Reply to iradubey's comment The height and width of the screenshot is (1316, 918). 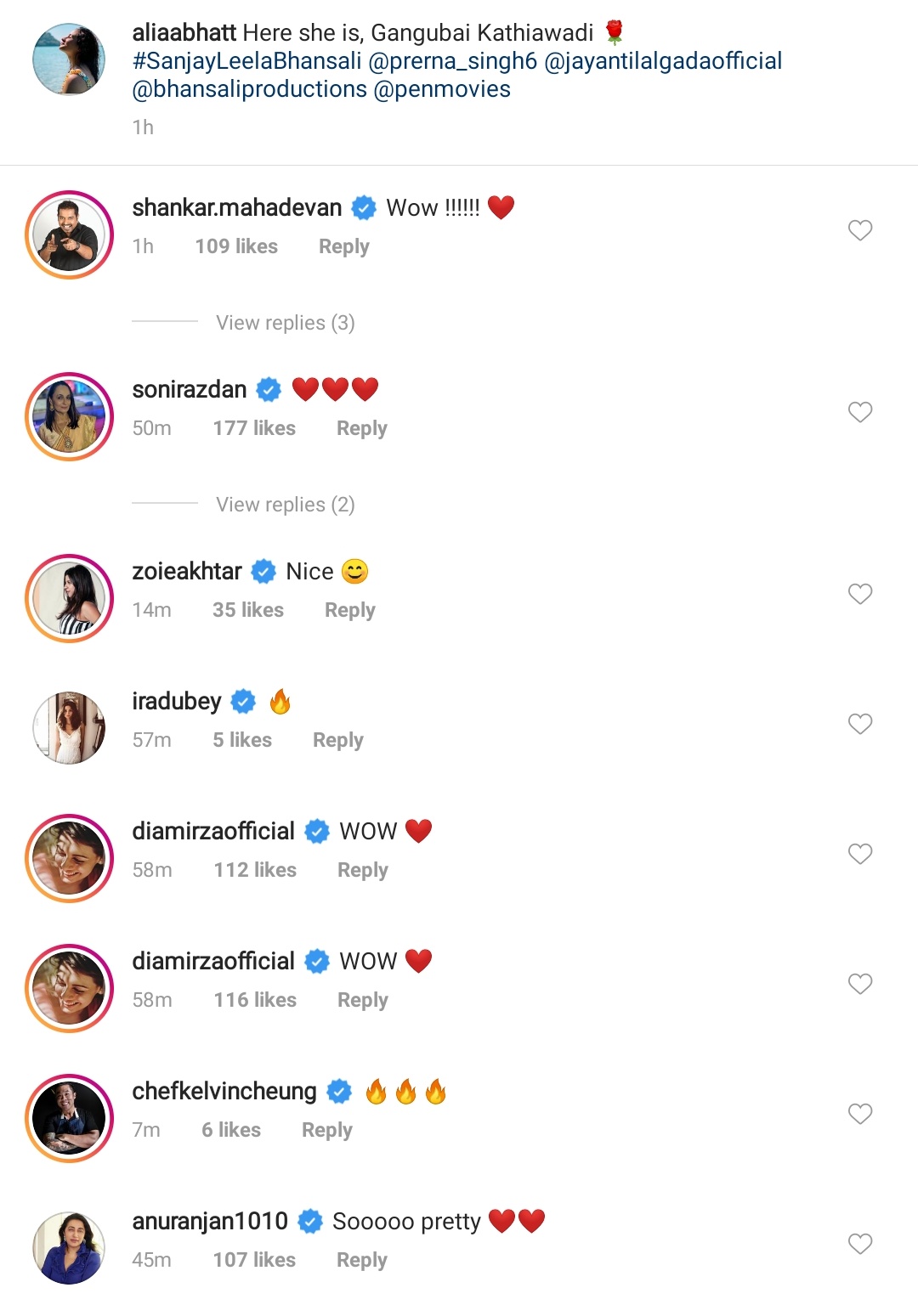(x=337, y=739)
